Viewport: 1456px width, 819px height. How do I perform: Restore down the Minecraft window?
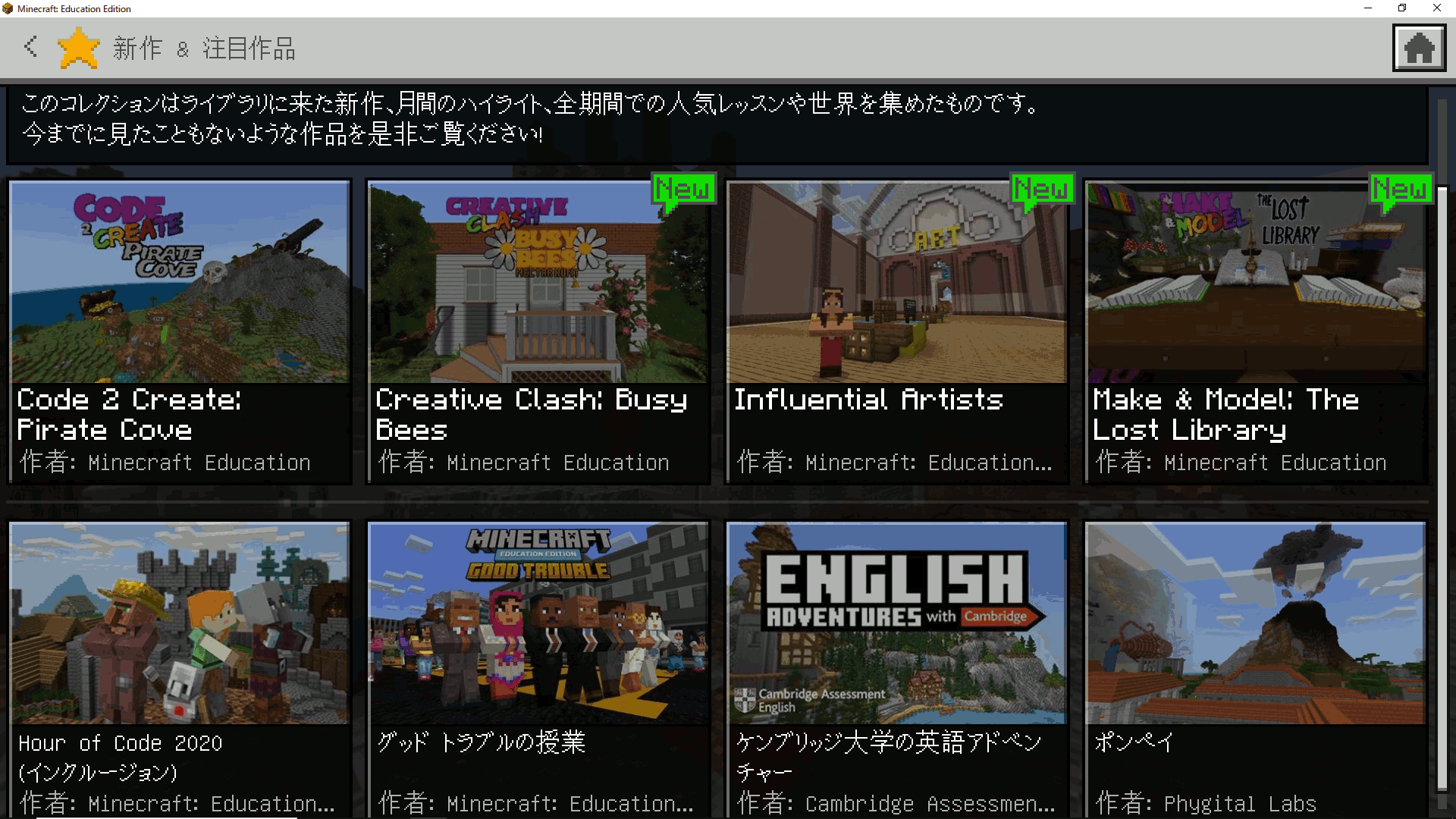pos(1402,8)
